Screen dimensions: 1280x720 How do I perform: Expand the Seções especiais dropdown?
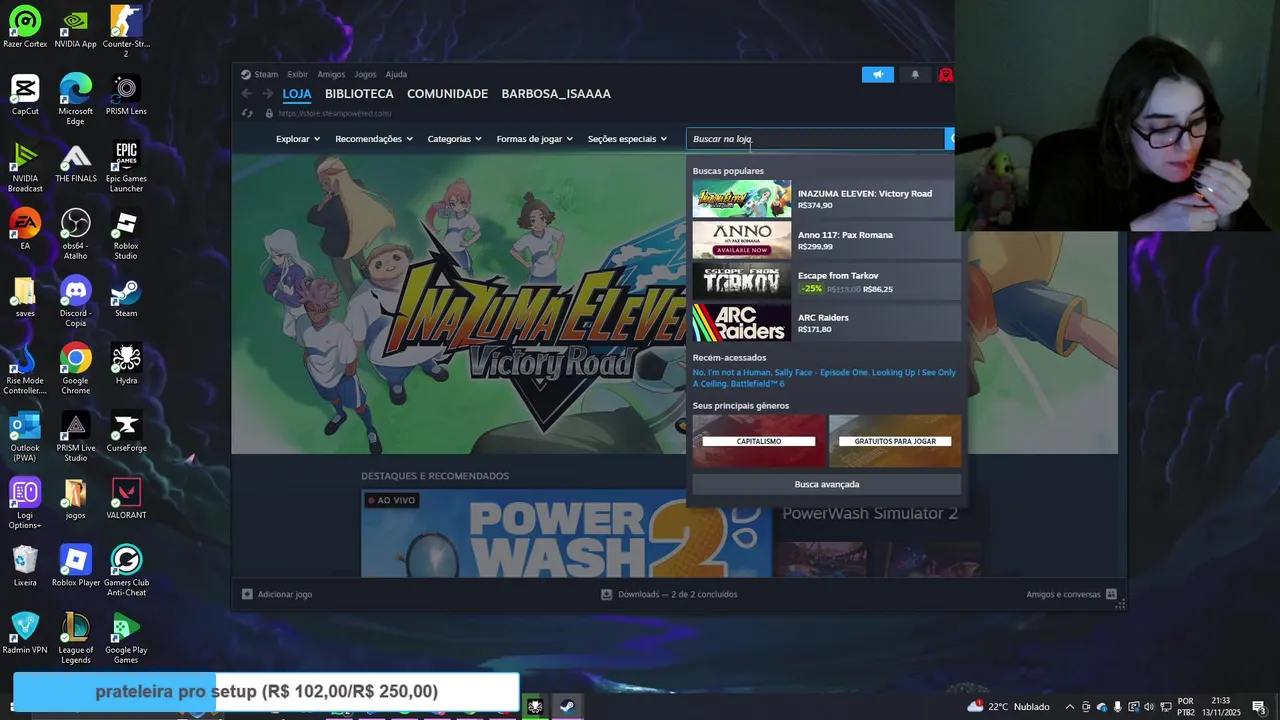tap(627, 139)
